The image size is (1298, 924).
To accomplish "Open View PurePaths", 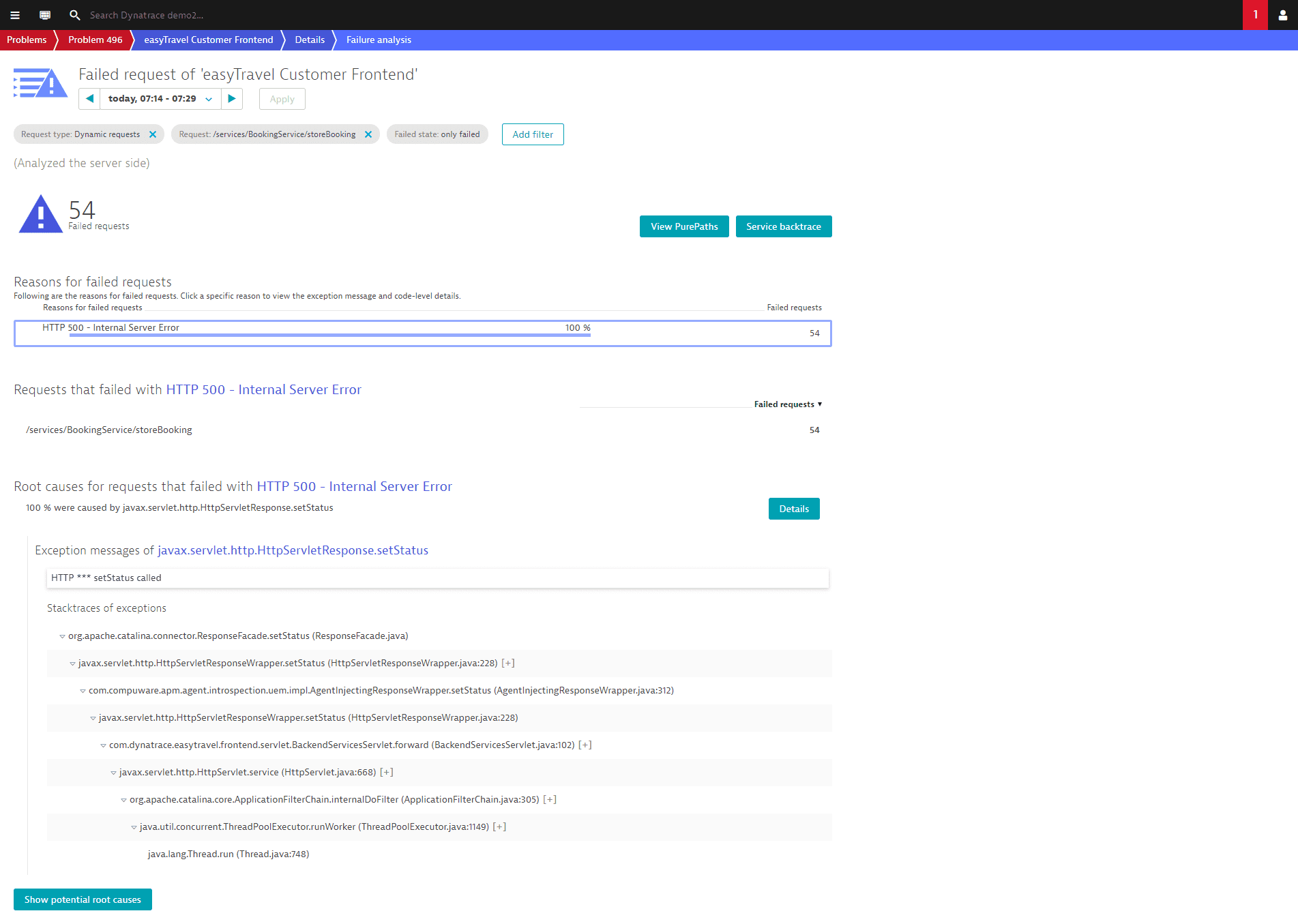I will tap(684, 226).
